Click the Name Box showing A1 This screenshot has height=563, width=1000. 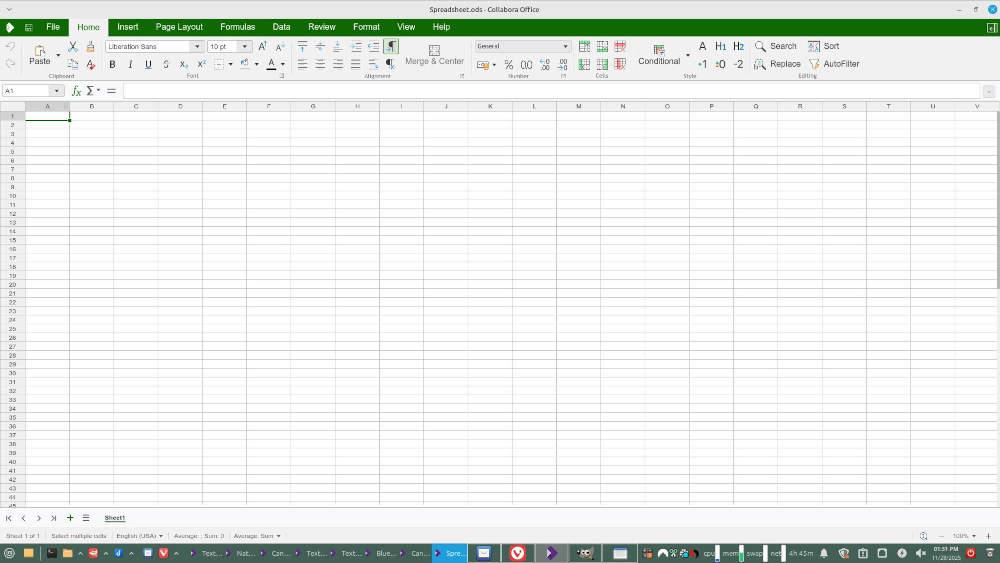tap(28, 91)
